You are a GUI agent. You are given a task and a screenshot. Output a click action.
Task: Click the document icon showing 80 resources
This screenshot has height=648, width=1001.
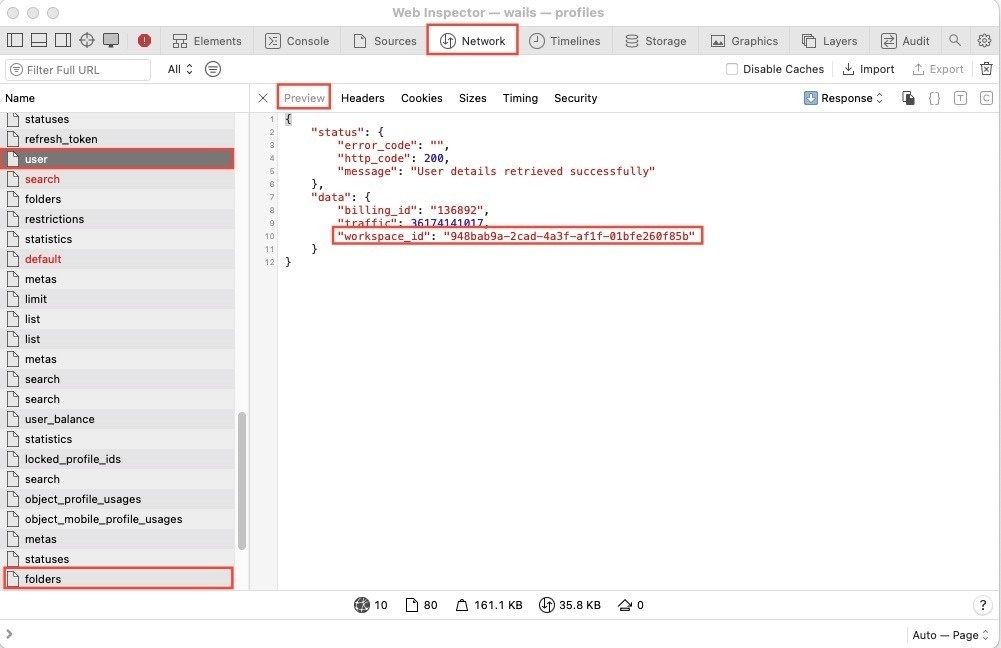[410, 605]
